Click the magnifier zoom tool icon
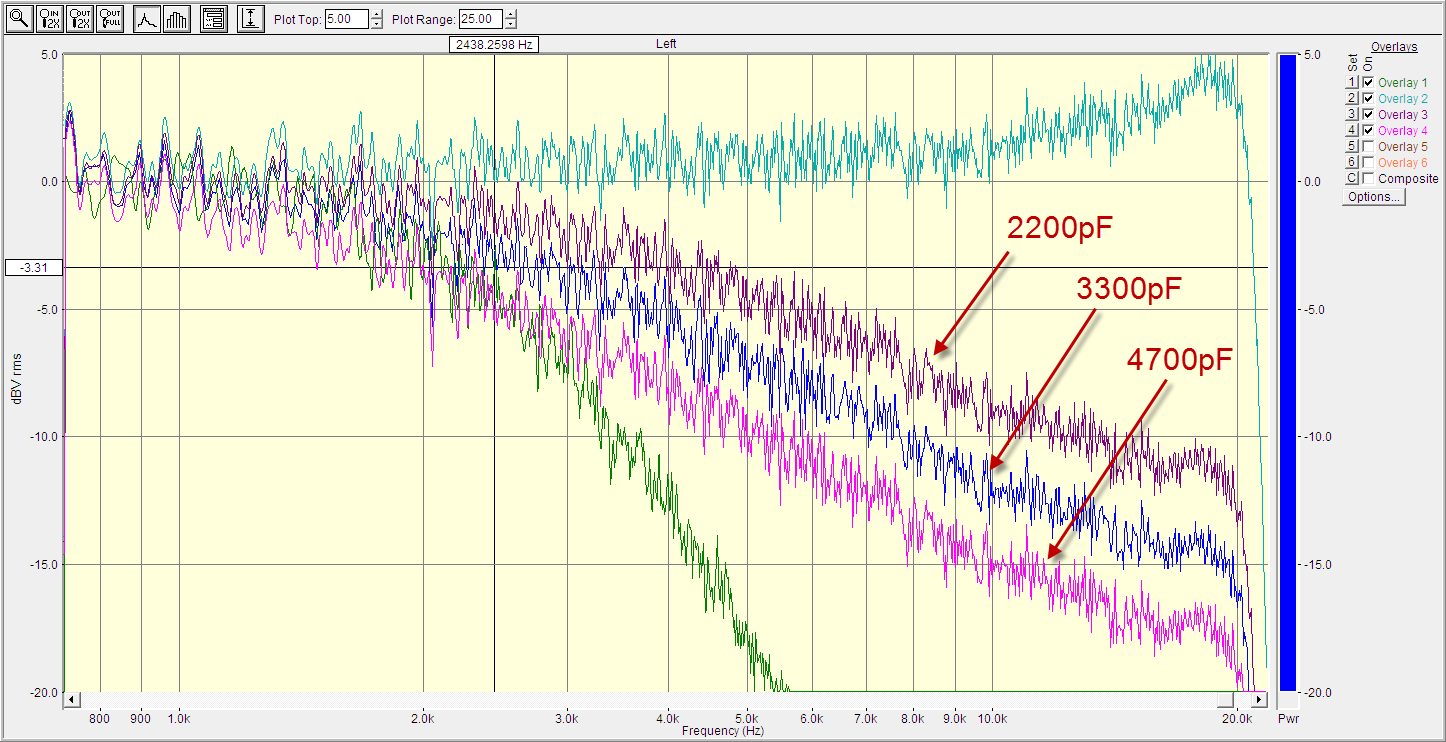 pos(19,19)
